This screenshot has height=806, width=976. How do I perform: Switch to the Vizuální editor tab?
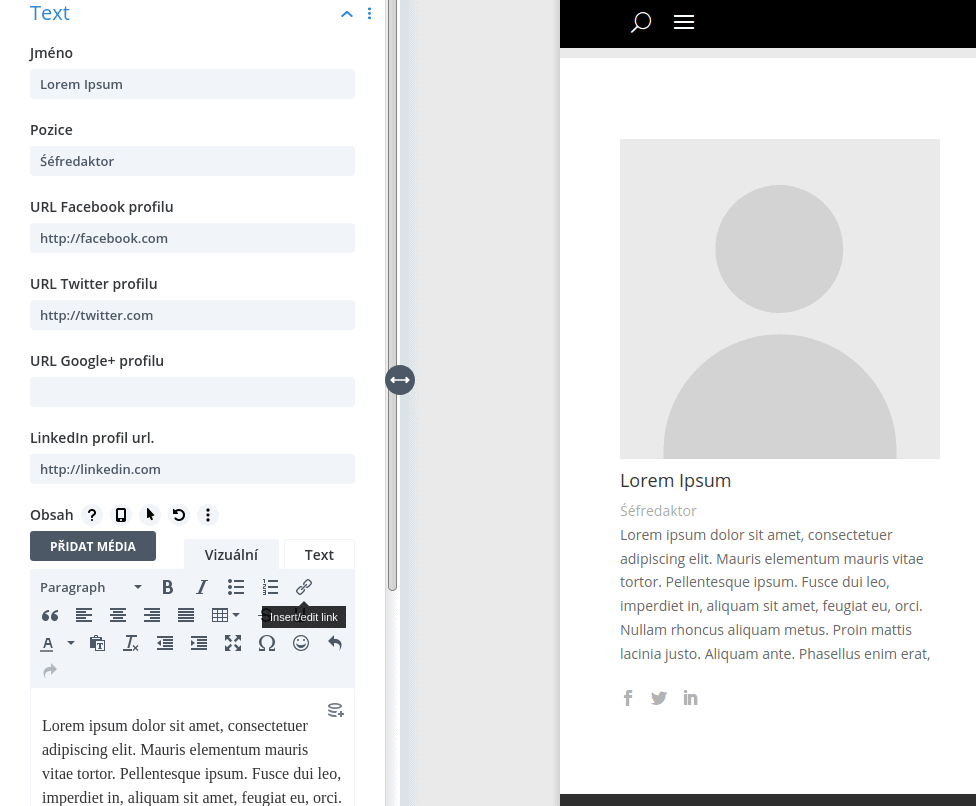231,555
